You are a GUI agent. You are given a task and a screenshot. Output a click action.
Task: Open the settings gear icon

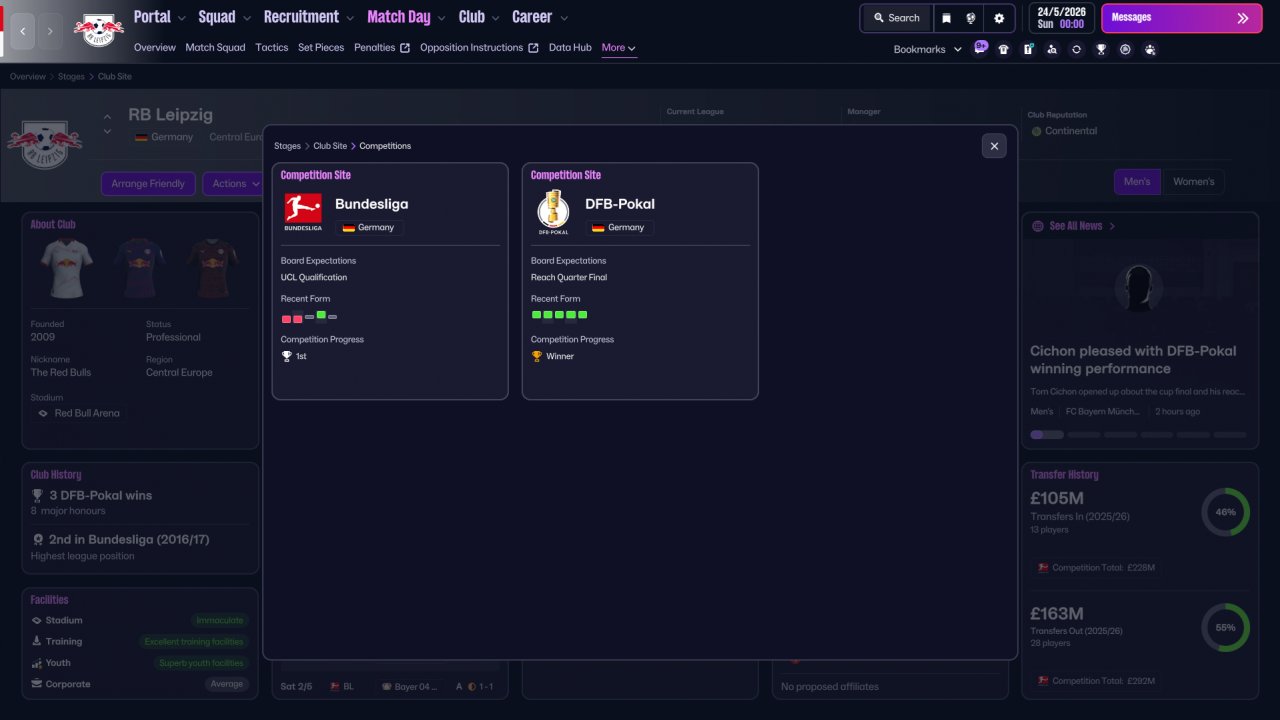coord(999,18)
